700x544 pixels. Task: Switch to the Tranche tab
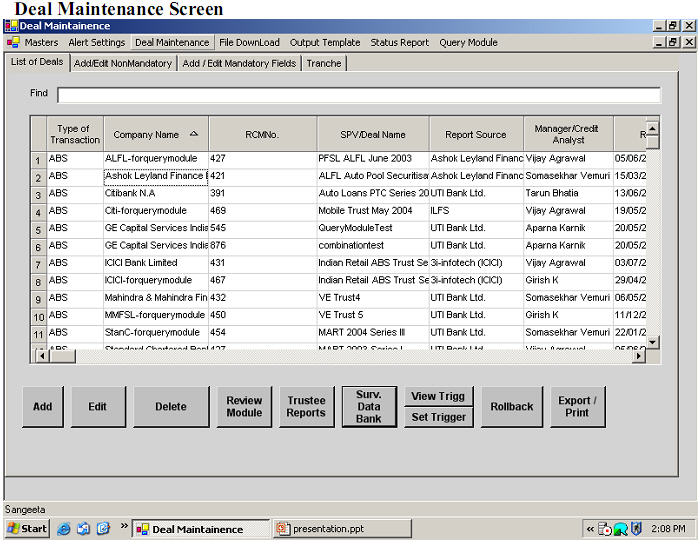[324, 63]
